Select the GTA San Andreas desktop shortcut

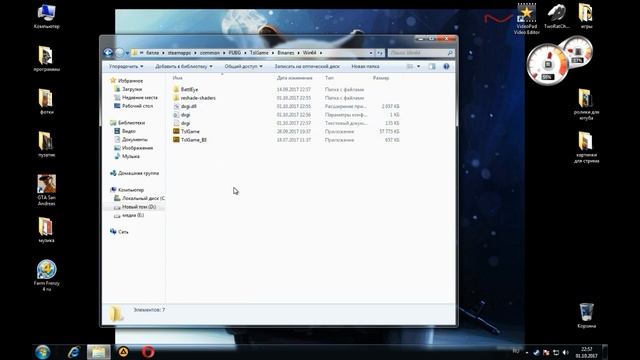click(47, 190)
